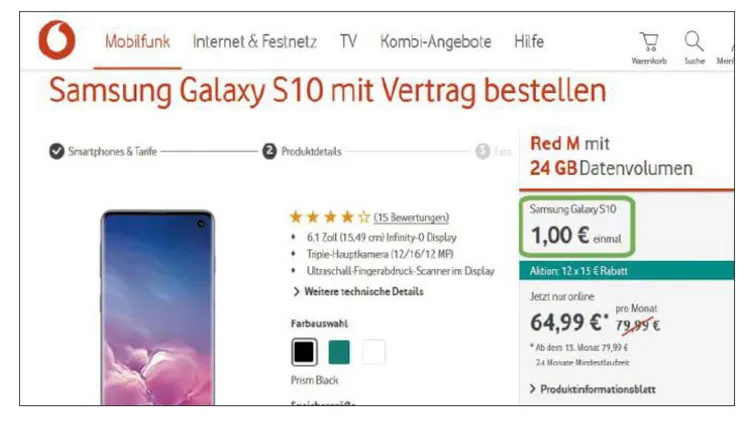The height and width of the screenshot is (421, 750).
Task: Click the Aktion 12 x 15 € Rabatt banner
Action: [x=627, y=271]
